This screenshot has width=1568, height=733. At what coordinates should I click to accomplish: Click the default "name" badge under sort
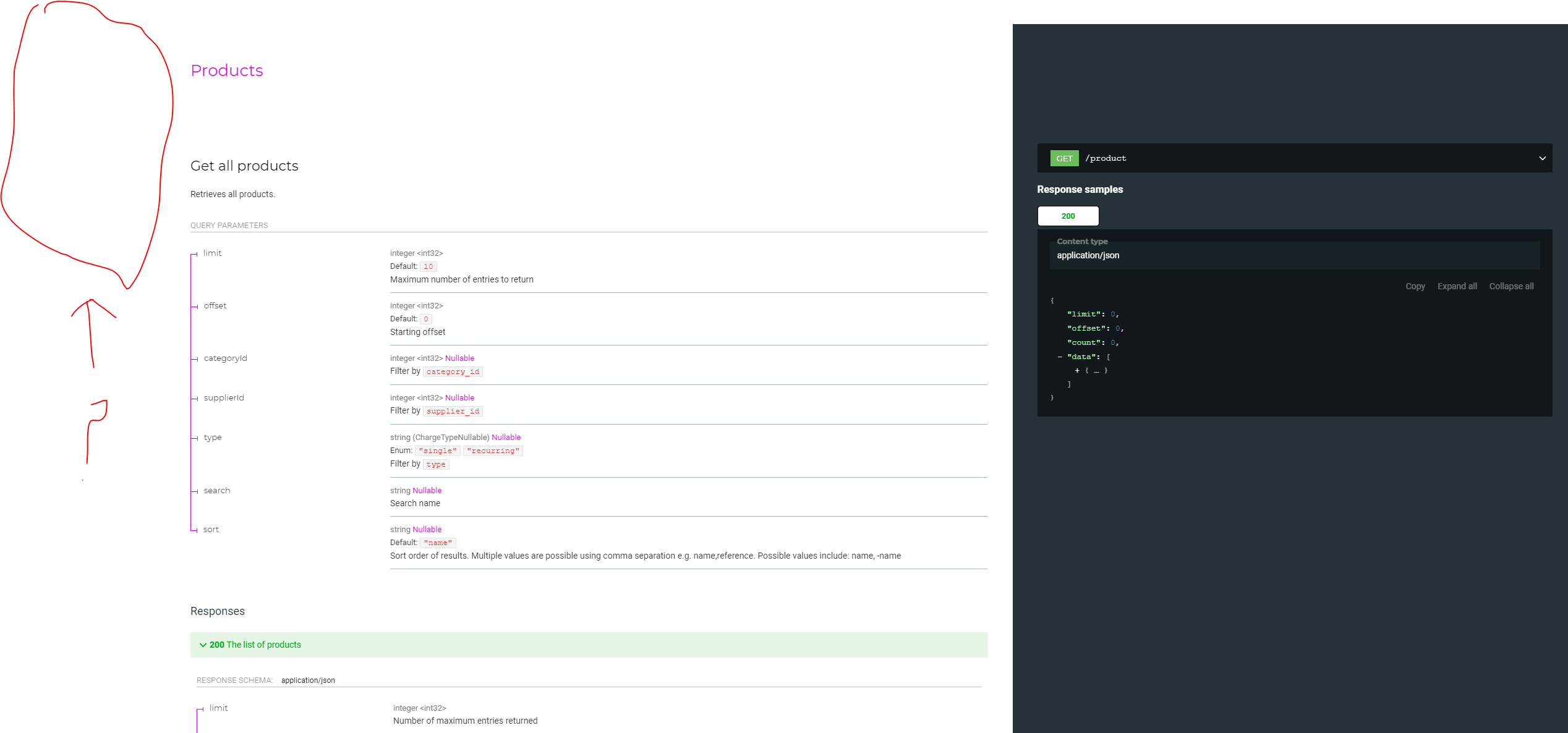[x=438, y=542]
